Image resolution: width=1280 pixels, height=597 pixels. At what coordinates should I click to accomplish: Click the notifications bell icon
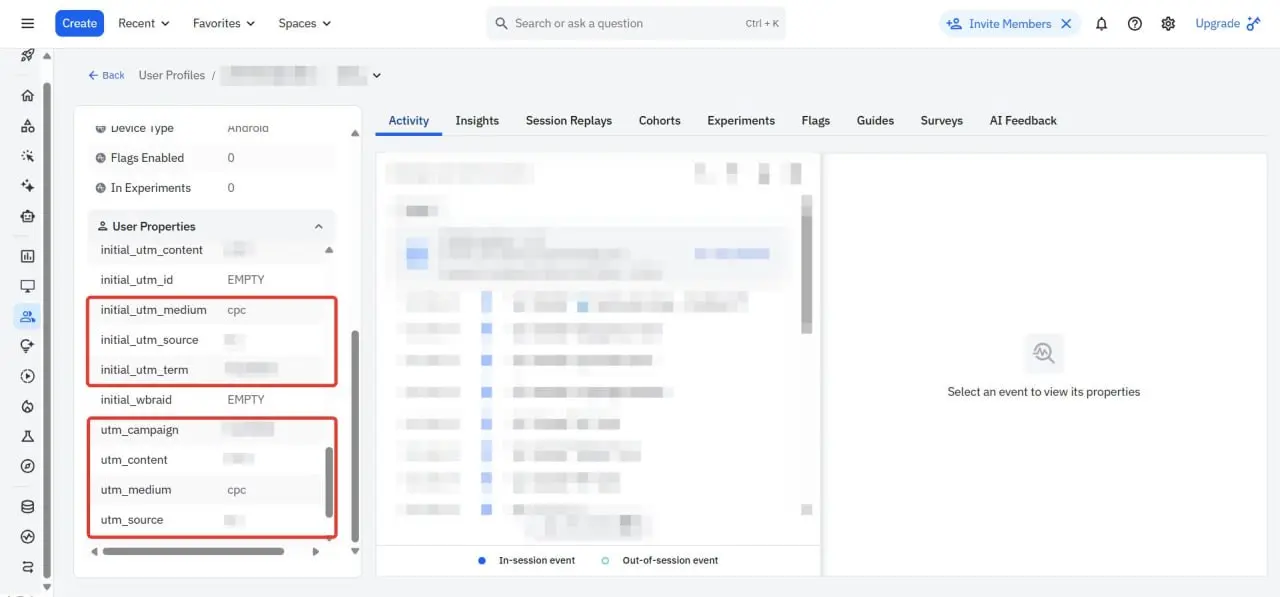[x=1101, y=23]
